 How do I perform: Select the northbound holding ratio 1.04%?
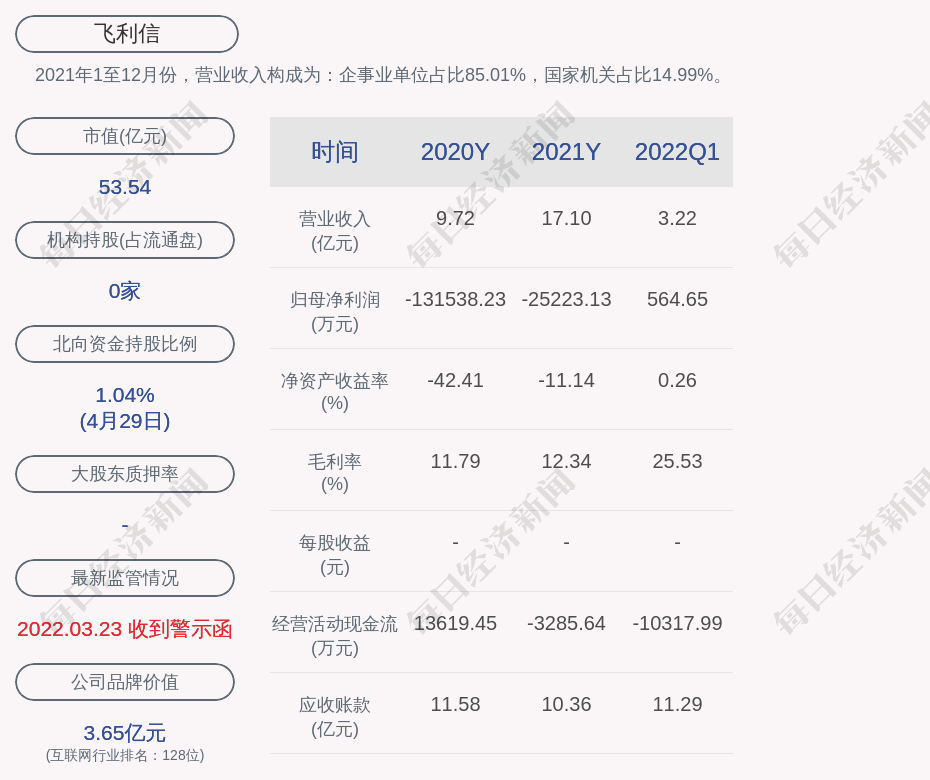tap(125, 395)
